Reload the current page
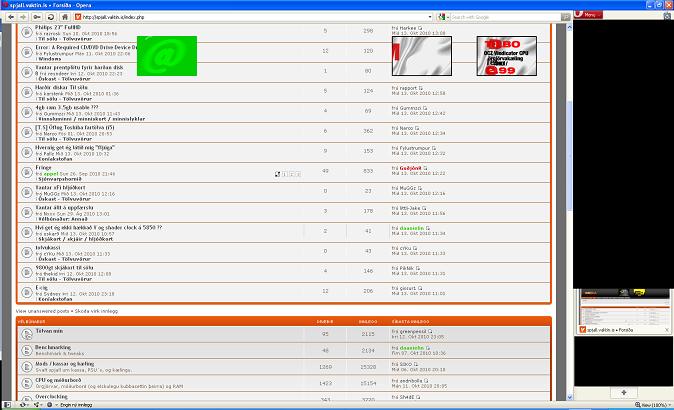Viewport: 674px width, 410px height. (x=50, y=17)
